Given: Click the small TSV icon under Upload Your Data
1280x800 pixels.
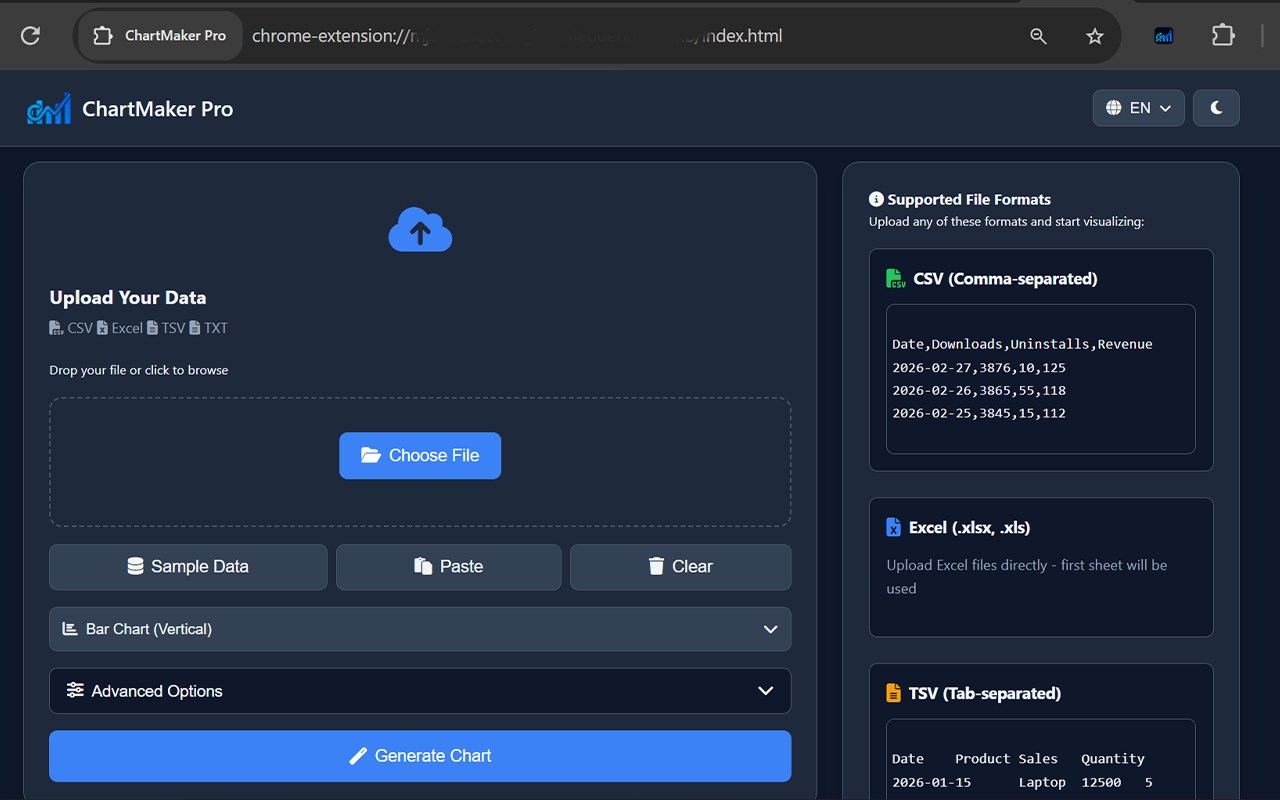Looking at the screenshot, I should point(152,328).
